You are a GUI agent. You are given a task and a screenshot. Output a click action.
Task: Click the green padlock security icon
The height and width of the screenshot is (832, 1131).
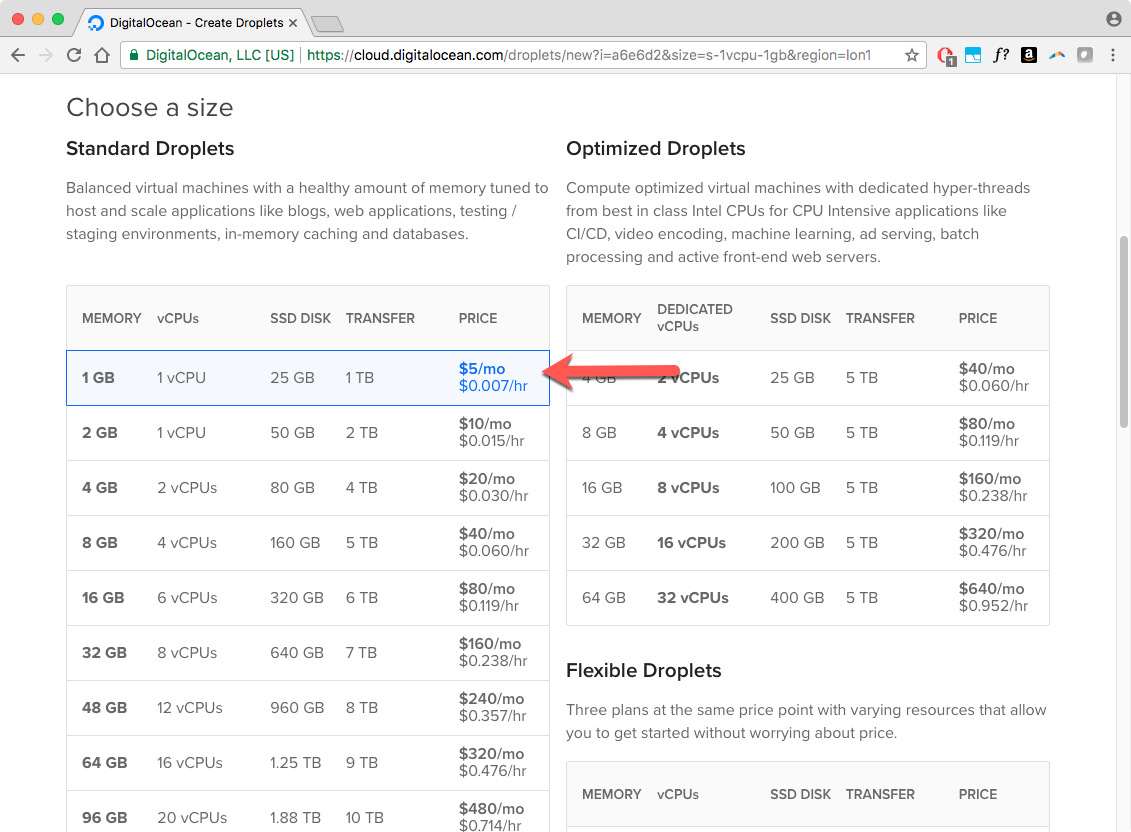[x=133, y=55]
